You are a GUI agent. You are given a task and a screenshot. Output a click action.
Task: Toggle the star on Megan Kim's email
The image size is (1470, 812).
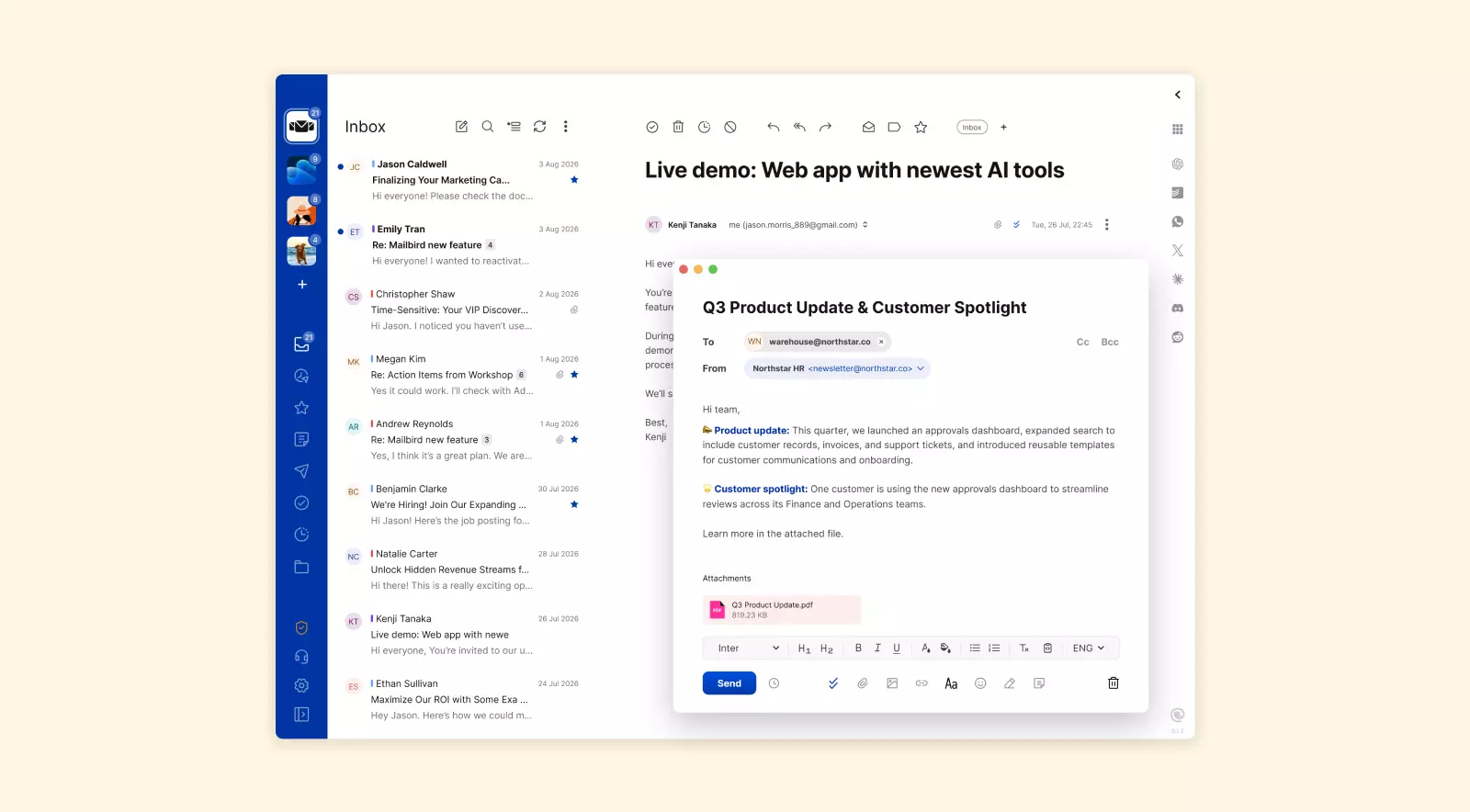(x=574, y=375)
